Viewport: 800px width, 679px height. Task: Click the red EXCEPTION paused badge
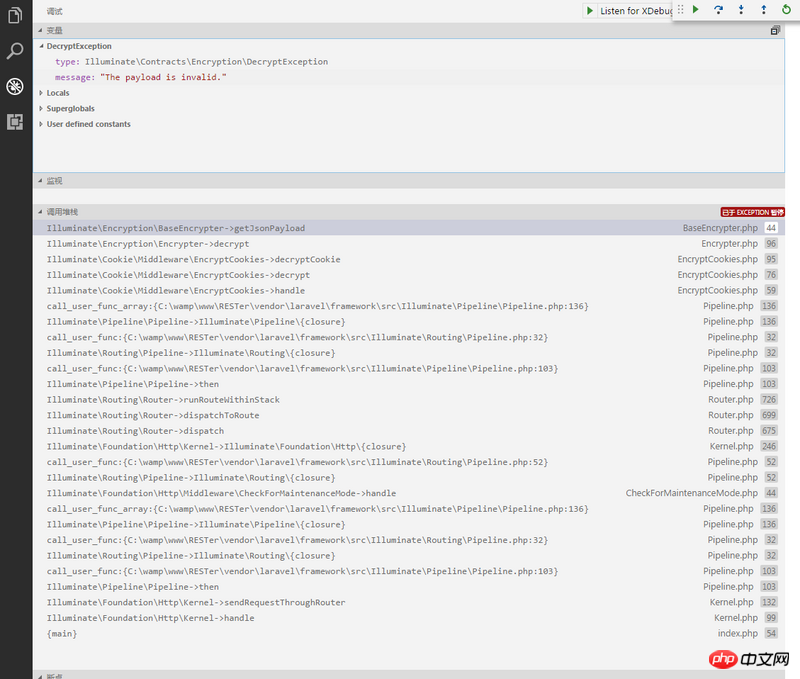(752, 212)
